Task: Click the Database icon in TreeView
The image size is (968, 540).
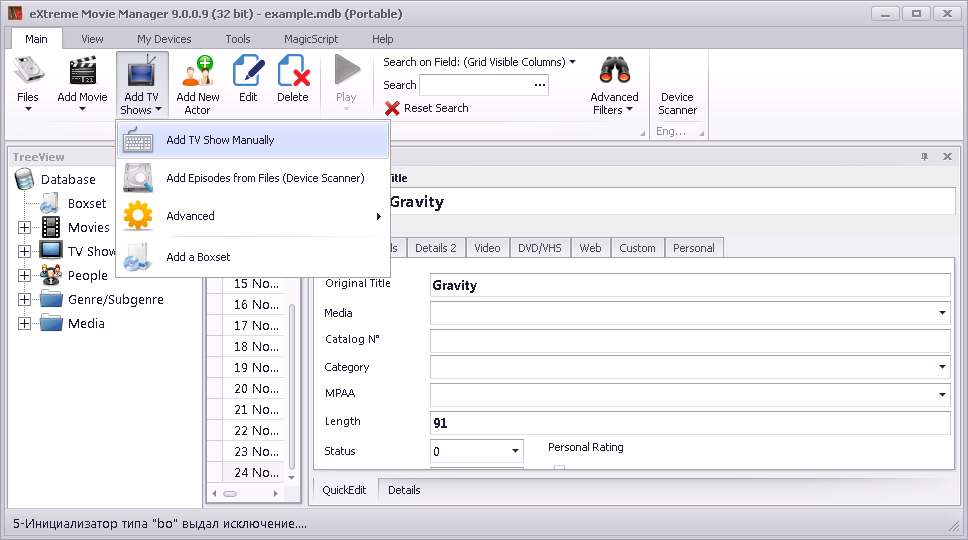Action: (24, 179)
